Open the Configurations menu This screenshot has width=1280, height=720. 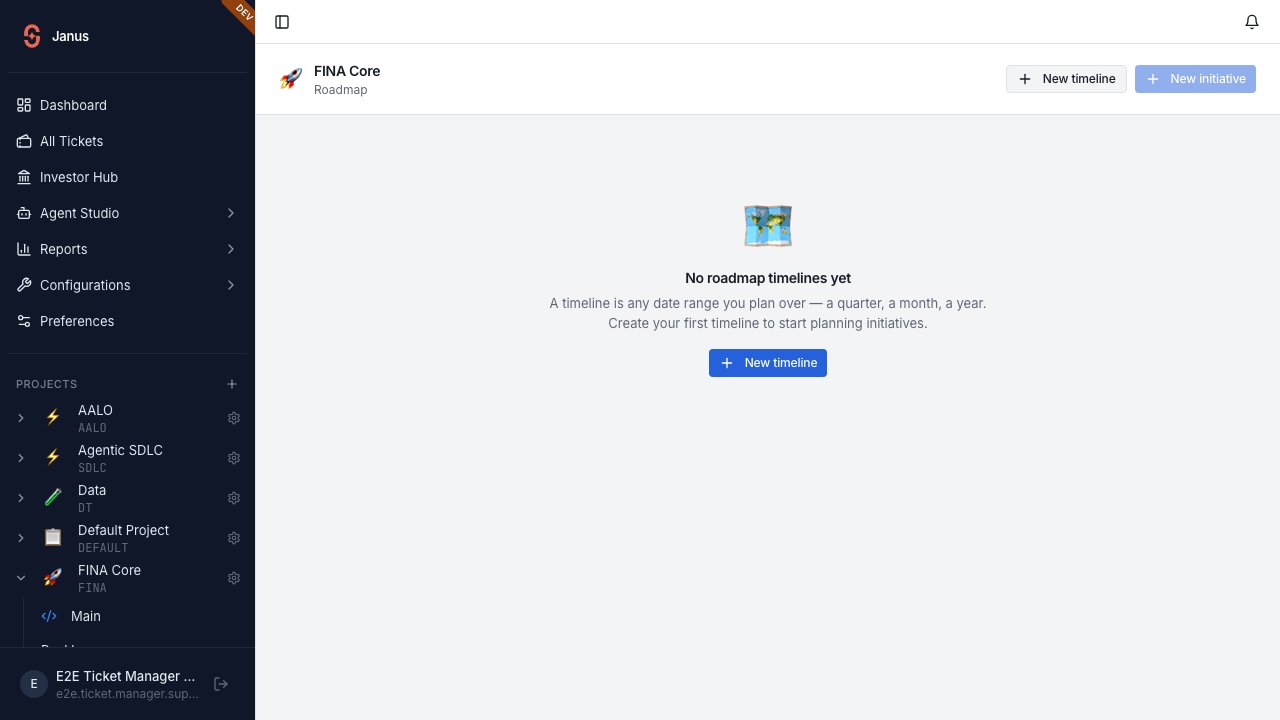coord(127,285)
